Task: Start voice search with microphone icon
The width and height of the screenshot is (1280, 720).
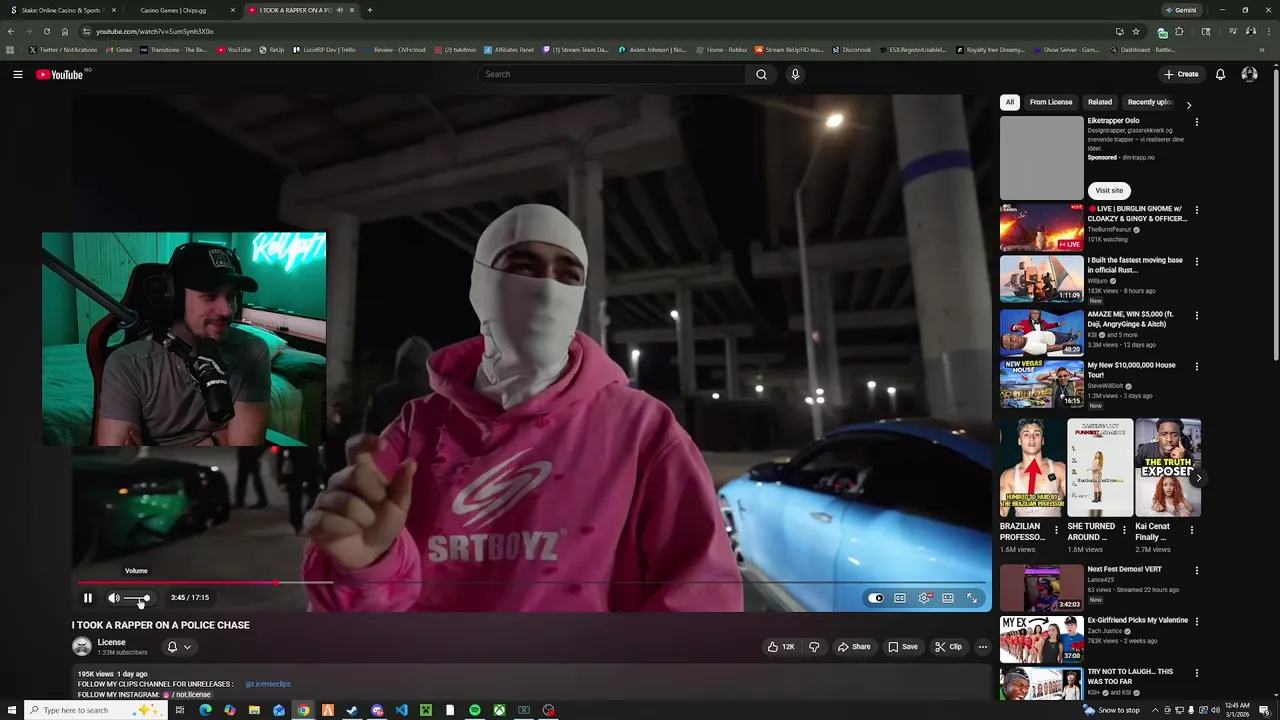Action: point(795,74)
